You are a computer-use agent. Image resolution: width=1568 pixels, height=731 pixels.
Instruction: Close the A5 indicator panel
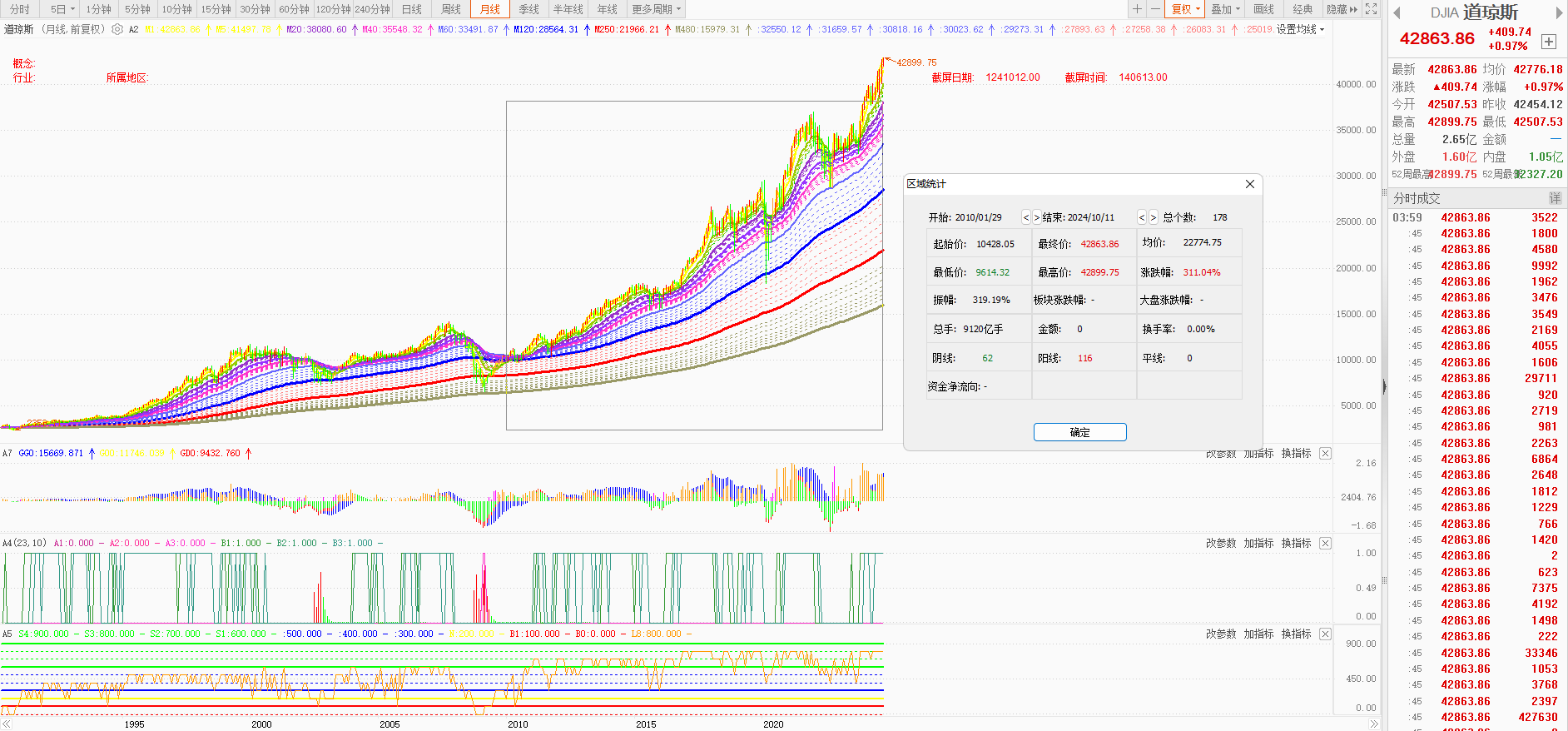click(x=1325, y=634)
